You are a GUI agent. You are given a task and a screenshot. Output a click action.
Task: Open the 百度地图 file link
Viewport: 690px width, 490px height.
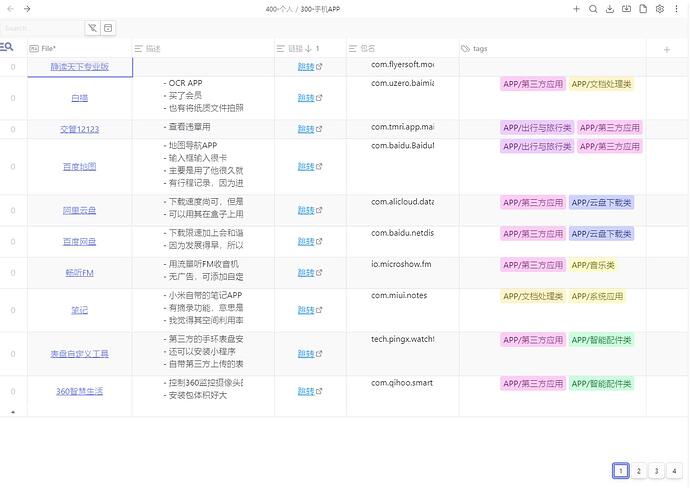tap(79, 166)
